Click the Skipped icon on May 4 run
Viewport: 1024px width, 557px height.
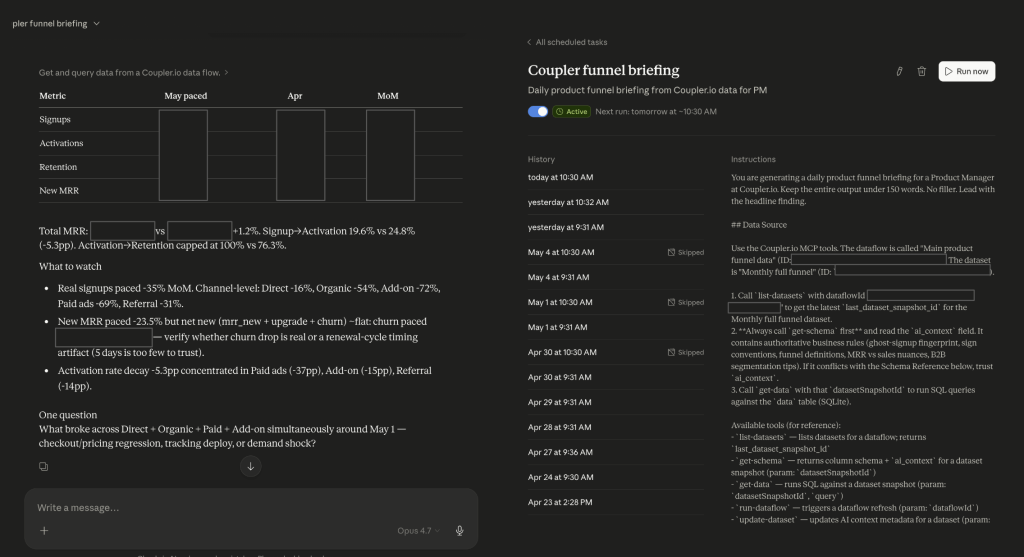[671, 252]
